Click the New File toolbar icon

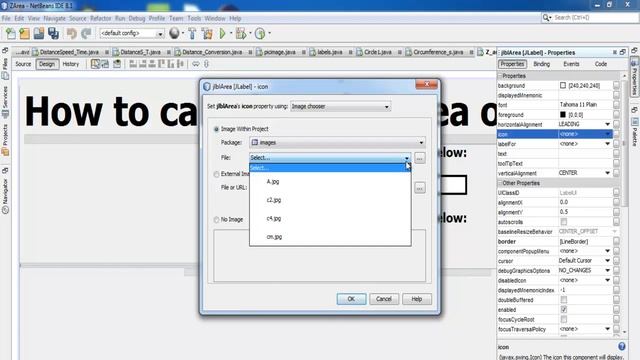tap(11, 33)
